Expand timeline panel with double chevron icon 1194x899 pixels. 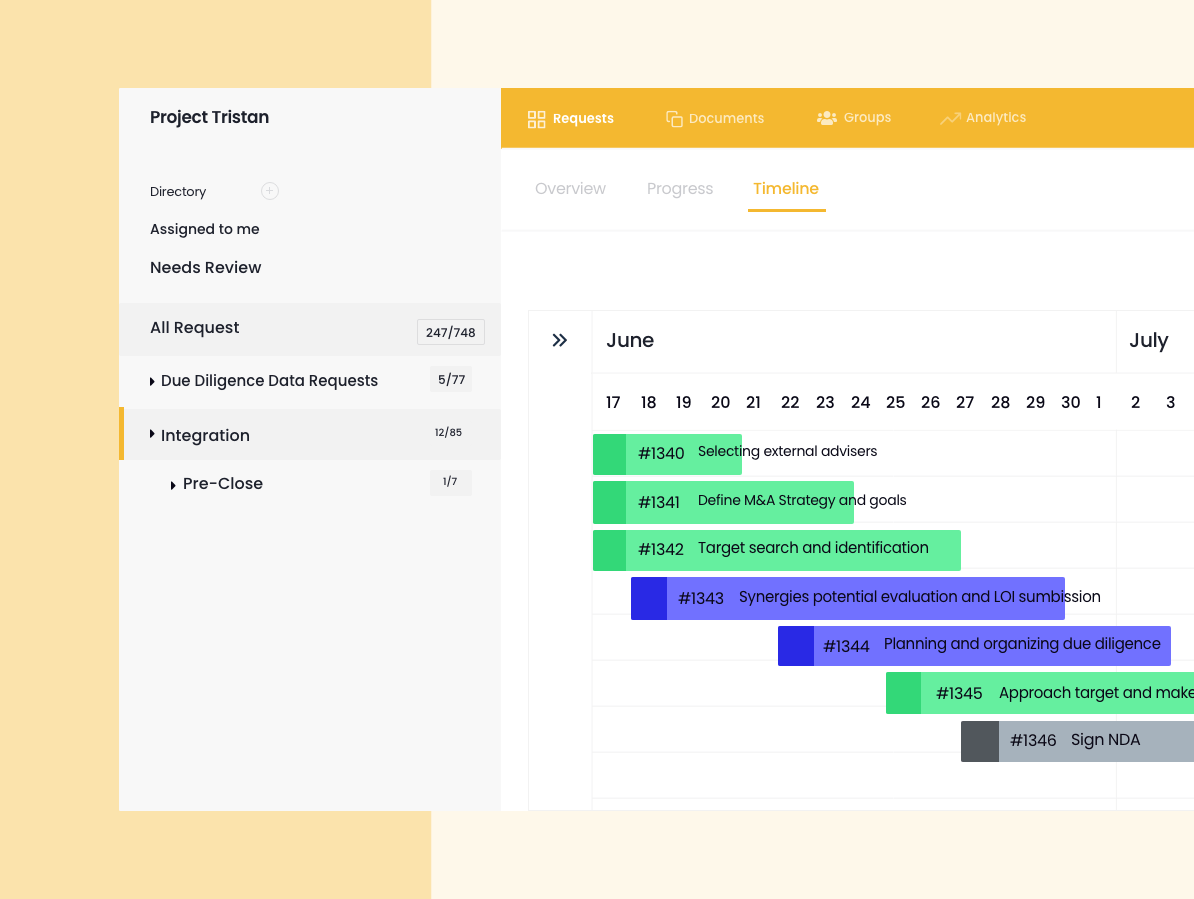560,341
